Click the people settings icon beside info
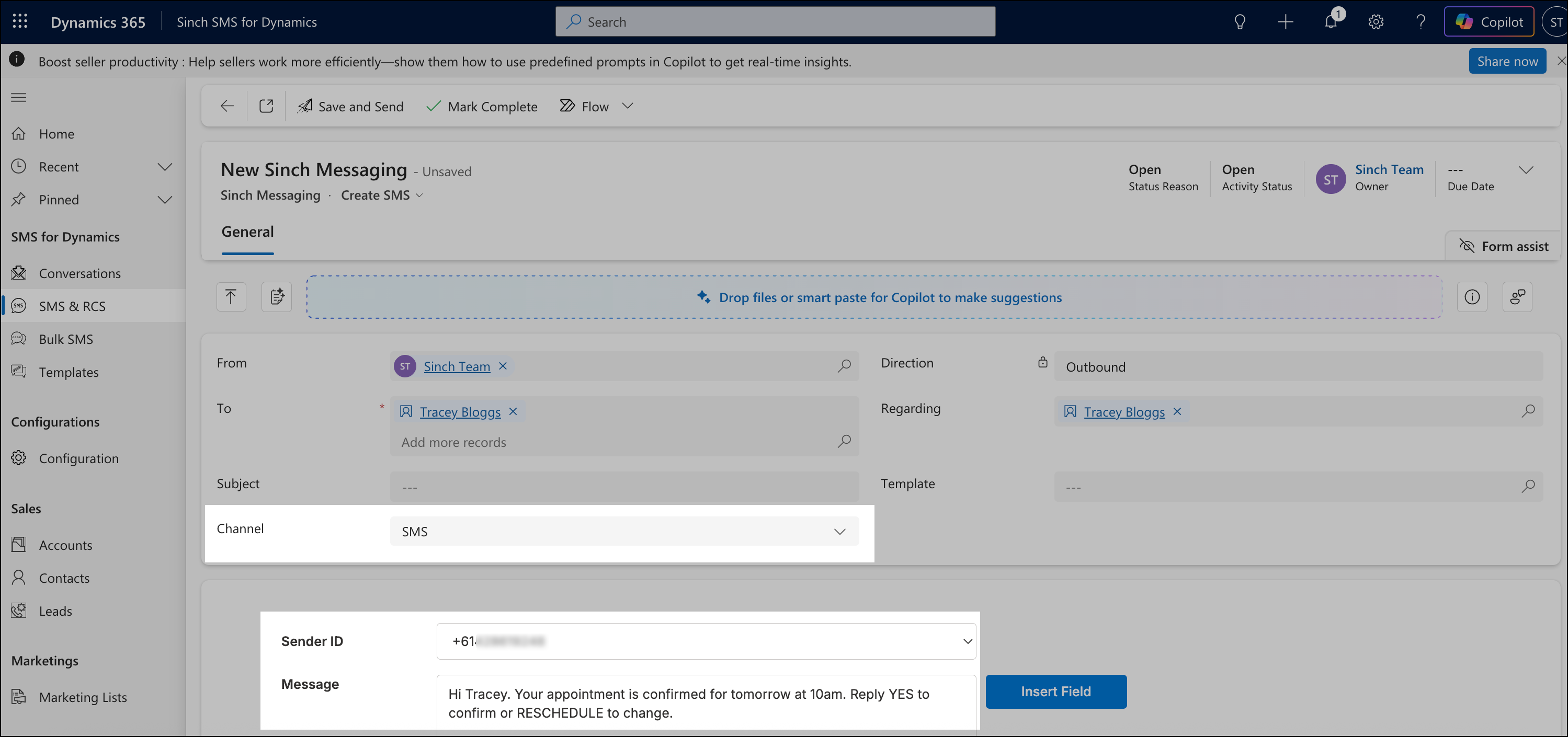The width and height of the screenshot is (1568, 737). [x=1517, y=297]
